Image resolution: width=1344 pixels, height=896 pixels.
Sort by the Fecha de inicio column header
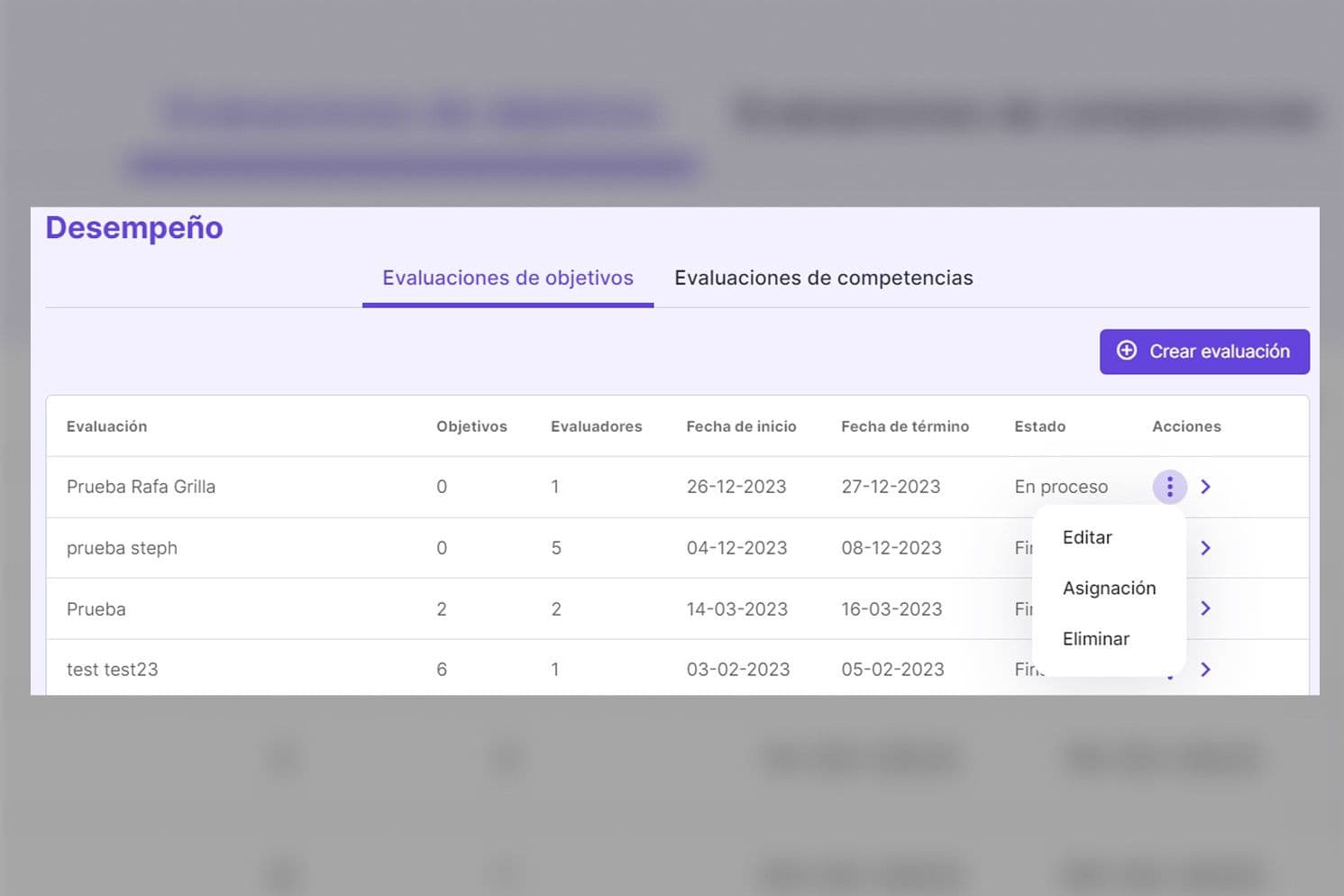tap(741, 426)
